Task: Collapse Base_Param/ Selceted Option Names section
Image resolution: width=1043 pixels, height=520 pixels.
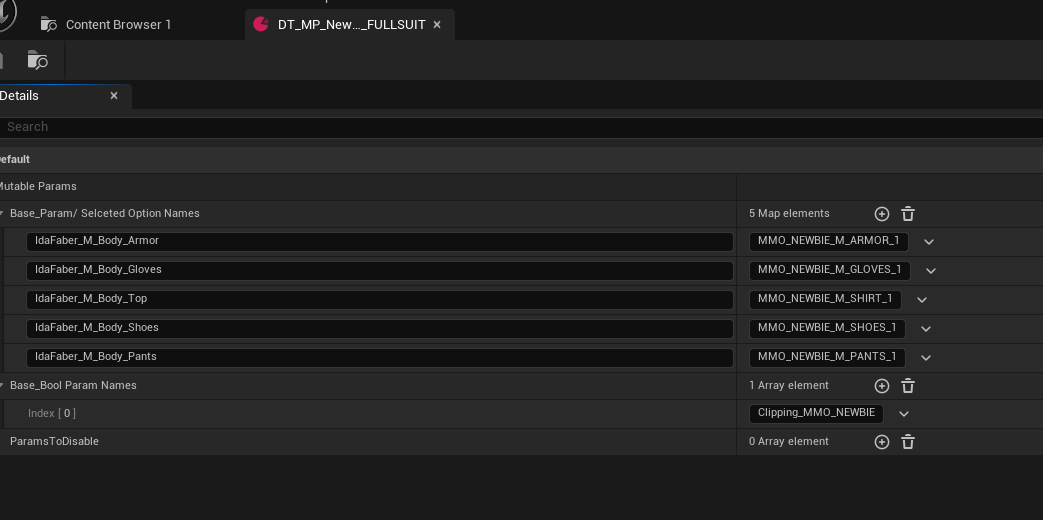Action: click(3, 214)
